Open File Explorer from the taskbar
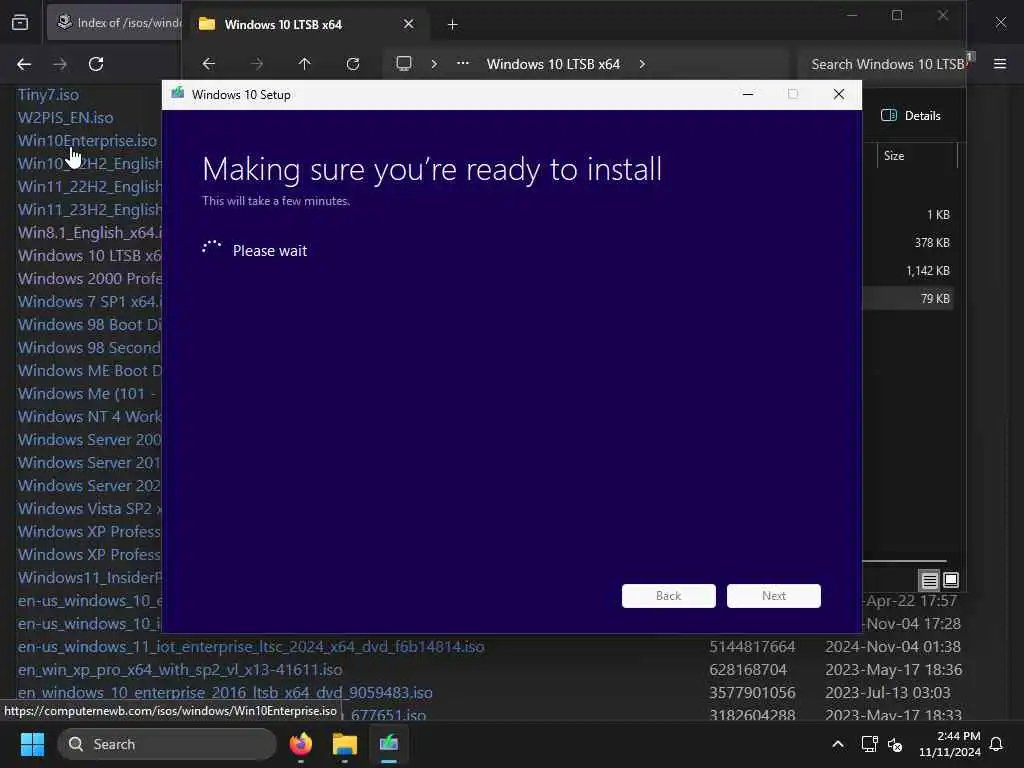Screen dimensions: 1024x768 tap(345, 744)
